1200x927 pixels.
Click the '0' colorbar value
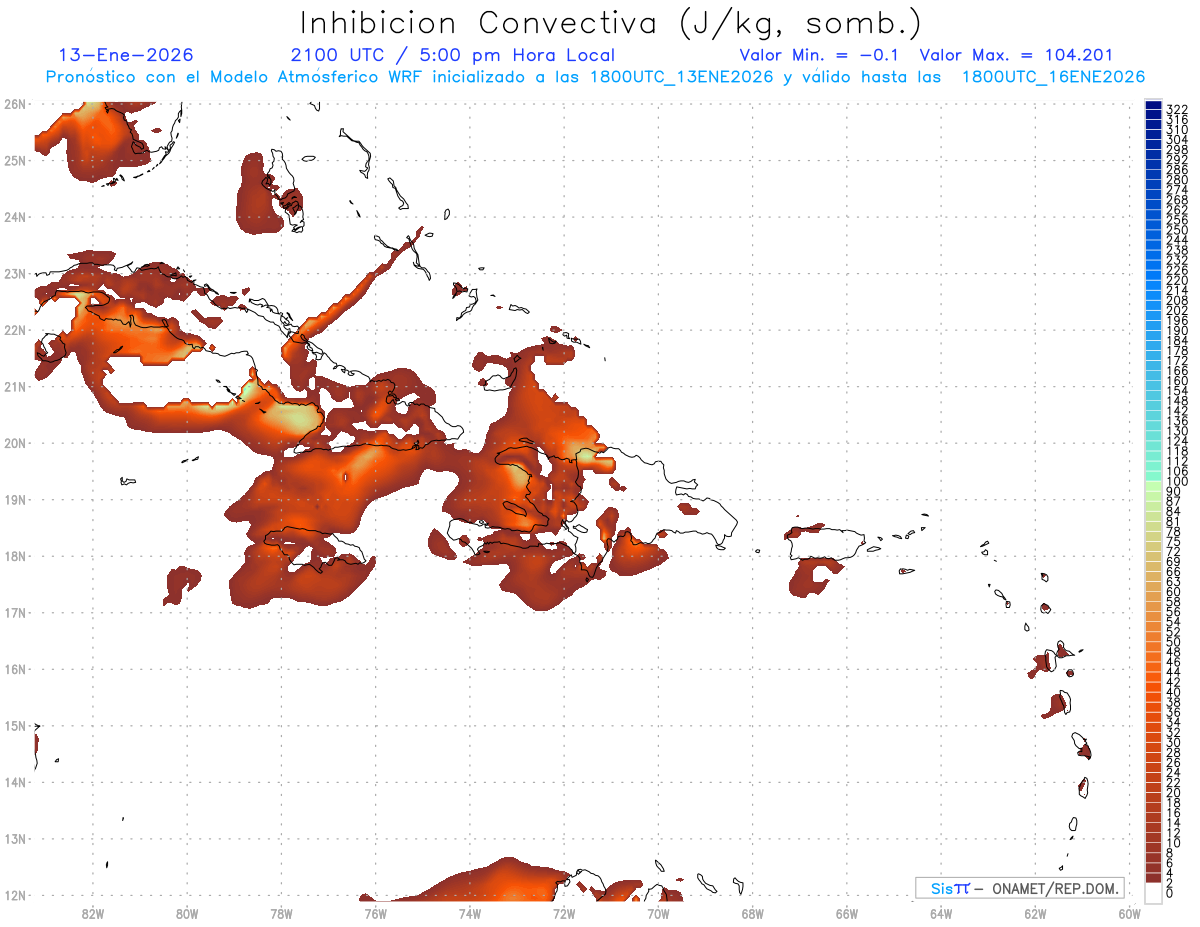[x=1170, y=893]
